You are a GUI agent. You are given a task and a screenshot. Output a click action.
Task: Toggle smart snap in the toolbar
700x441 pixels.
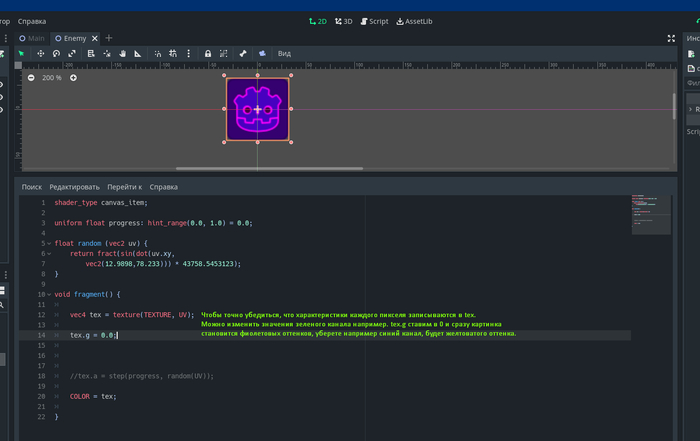[x=159, y=53]
